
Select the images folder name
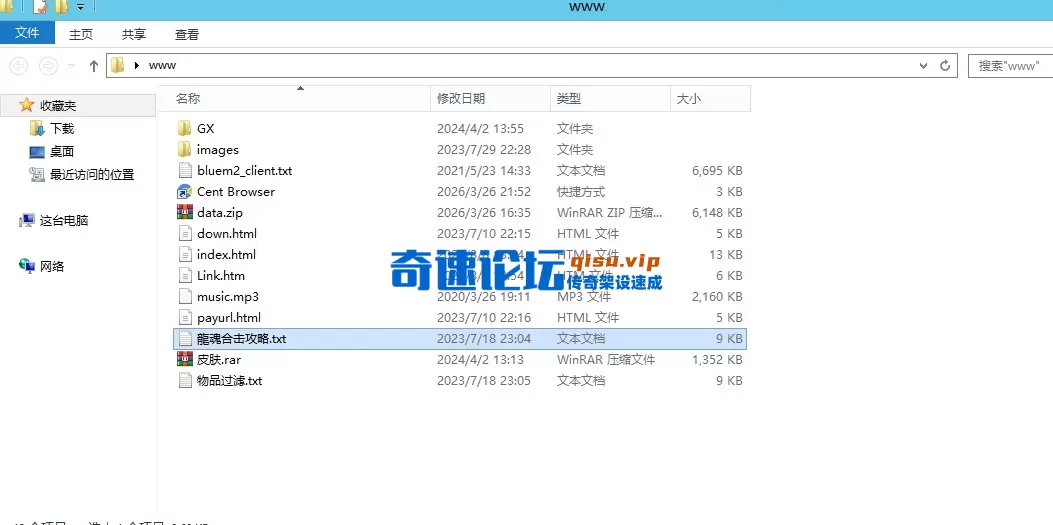(218, 150)
